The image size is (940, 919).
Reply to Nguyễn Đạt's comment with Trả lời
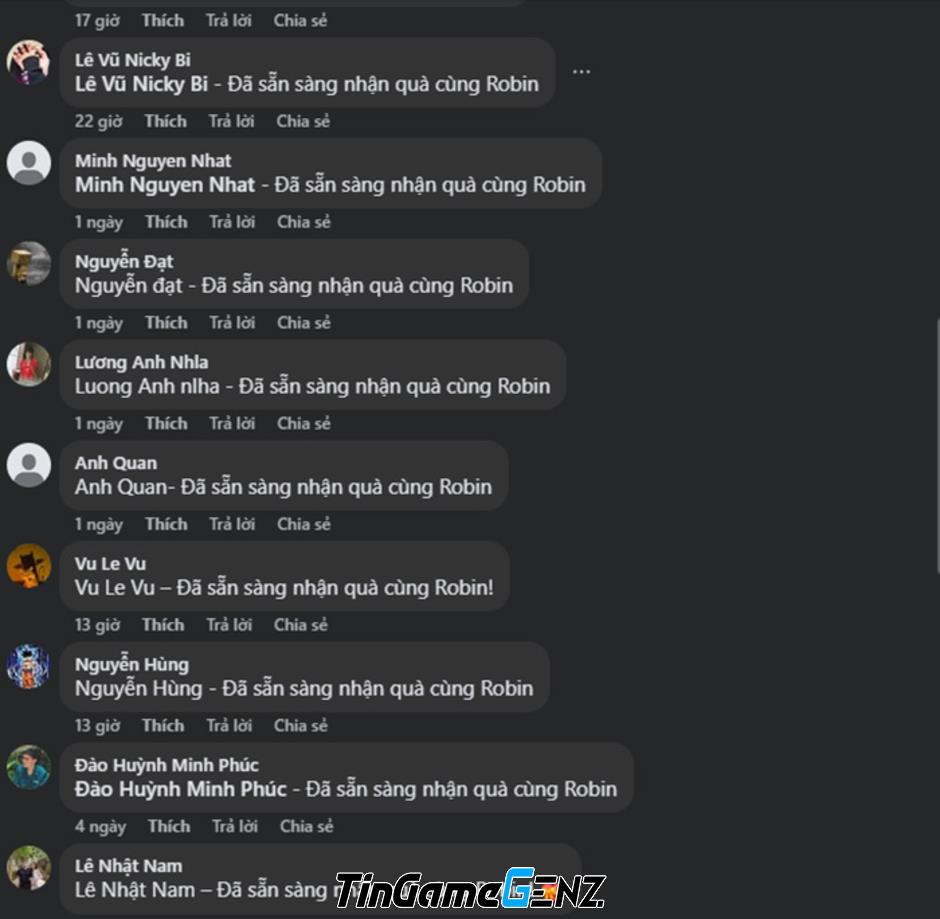click(x=232, y=323)
